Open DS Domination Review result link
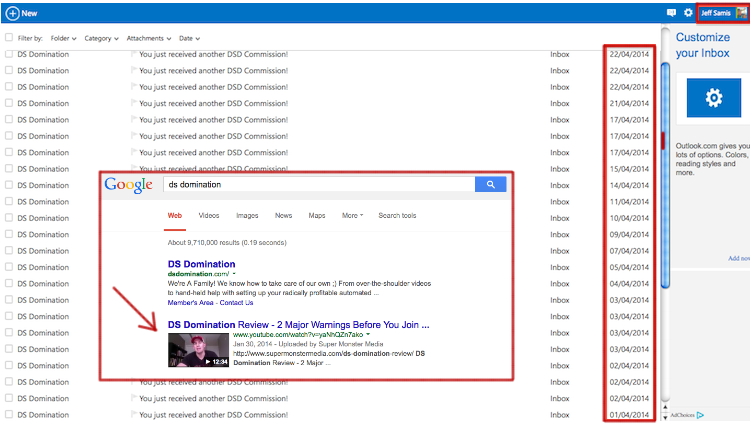The image size is (750, 425). tap(298, 325)
